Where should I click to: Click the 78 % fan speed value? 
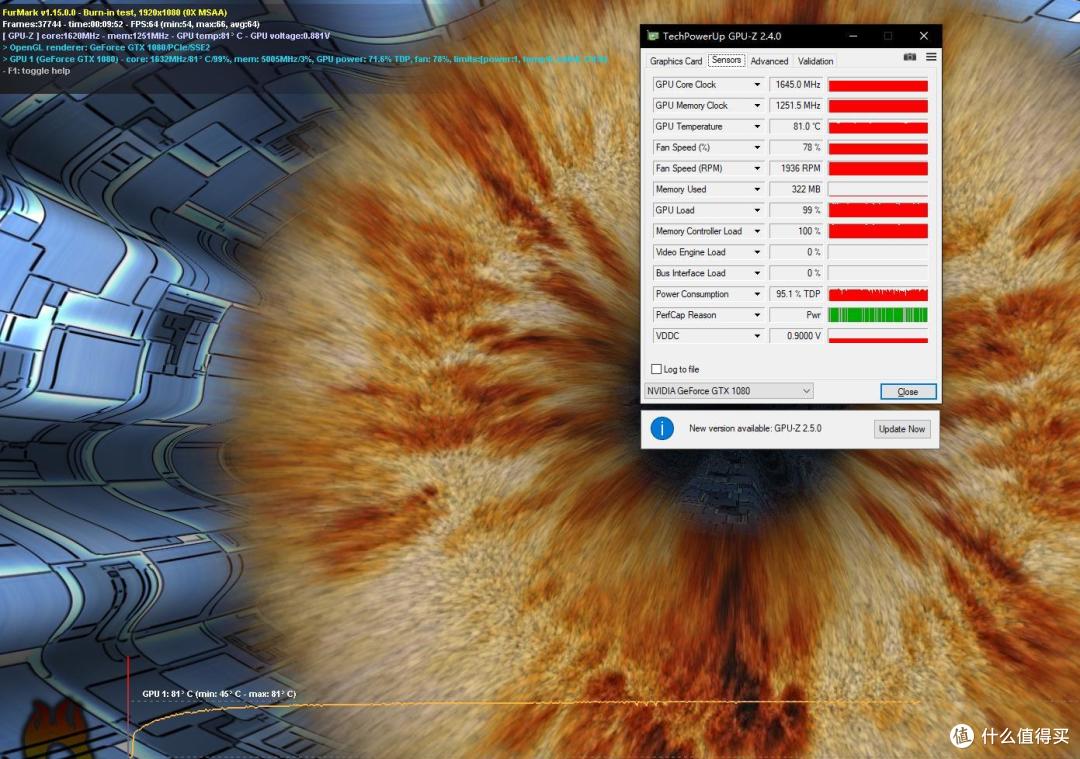click(x=796, y=147)
